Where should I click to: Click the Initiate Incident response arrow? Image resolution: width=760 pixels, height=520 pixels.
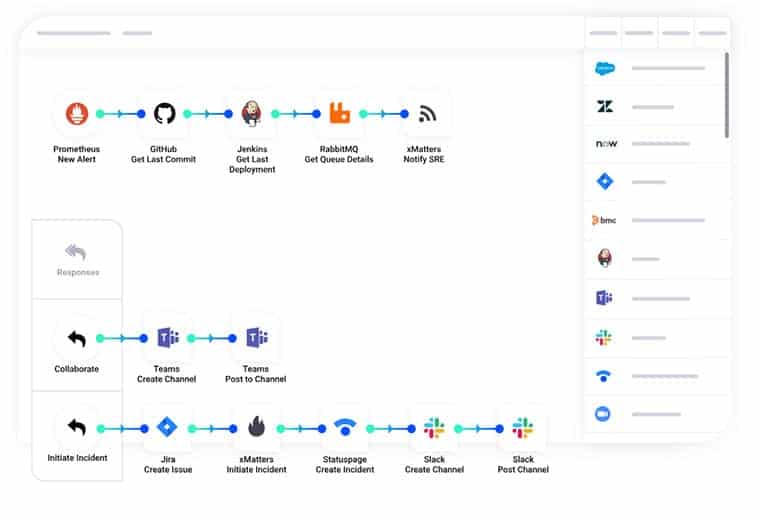[77, 428]
